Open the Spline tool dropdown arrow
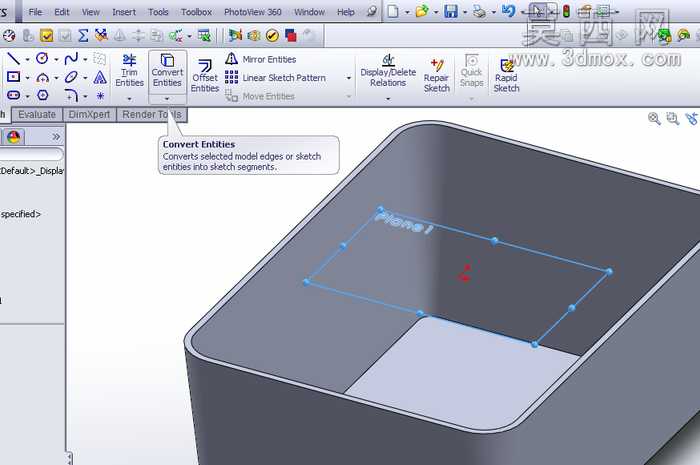Image resolution: width=700 pixels, height=465 pixels. 85,59
